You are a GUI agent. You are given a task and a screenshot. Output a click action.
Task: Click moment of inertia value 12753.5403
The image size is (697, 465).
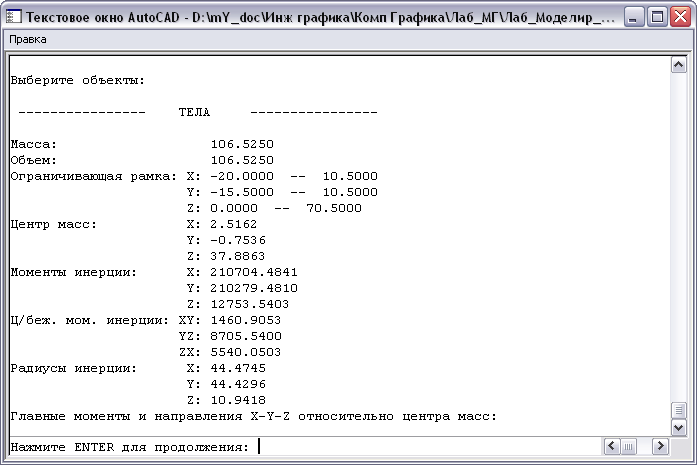(x=250, y=305)
